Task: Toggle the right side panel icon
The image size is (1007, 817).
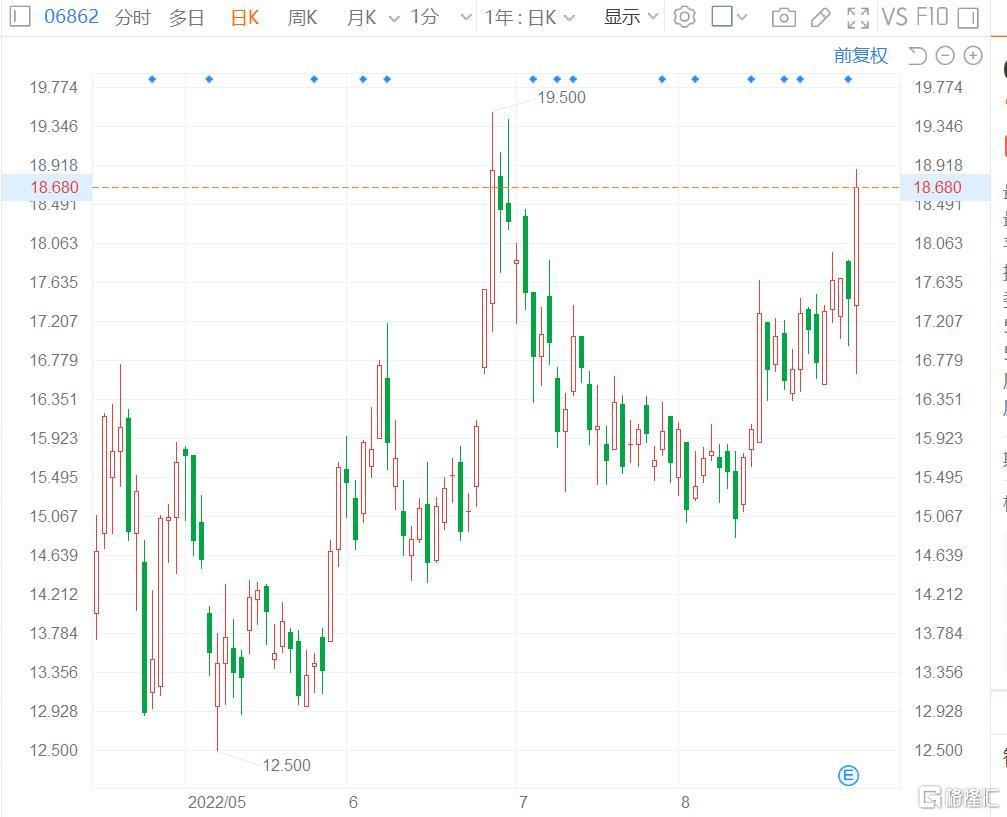Action: (x=967, y=17)
